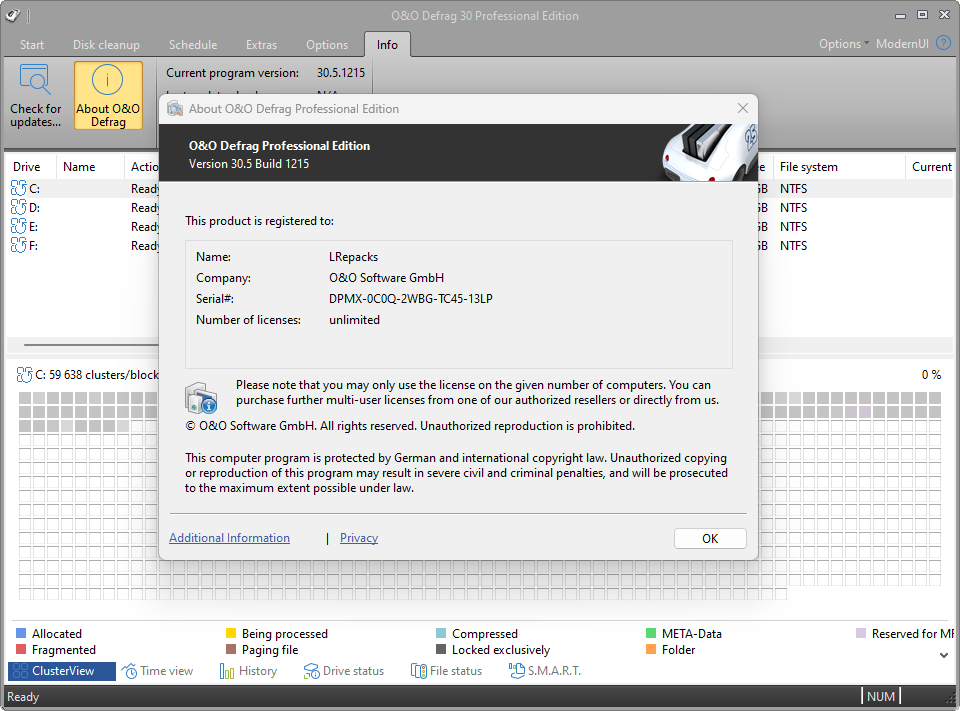Click the Allocated blue legend swatch
Viewport: 960px width, 711px height.
[x=21, y=633]
